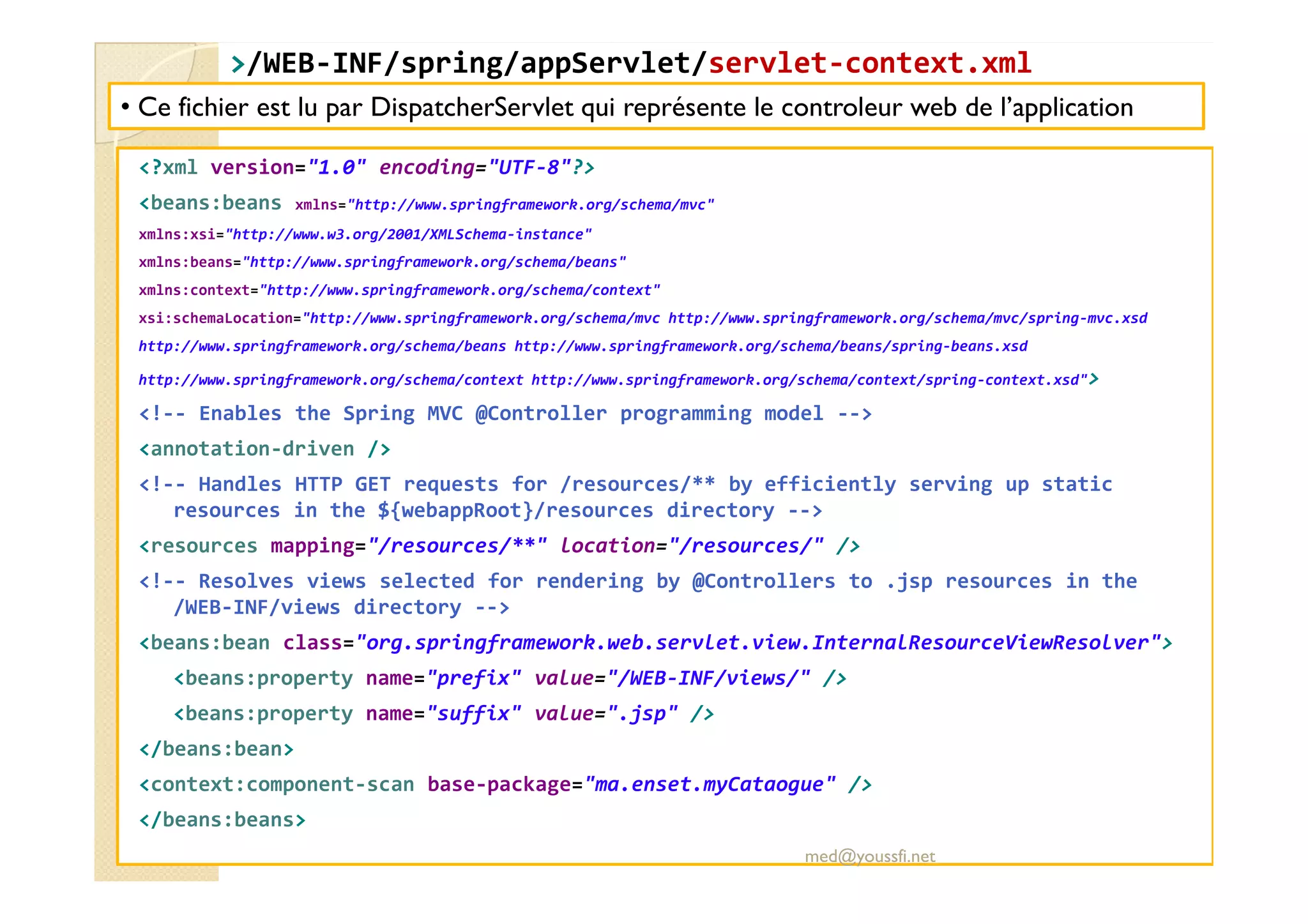Click the beans:property name="prefix" line
This screenshot has width=1308, height=924.
point(510,678)
